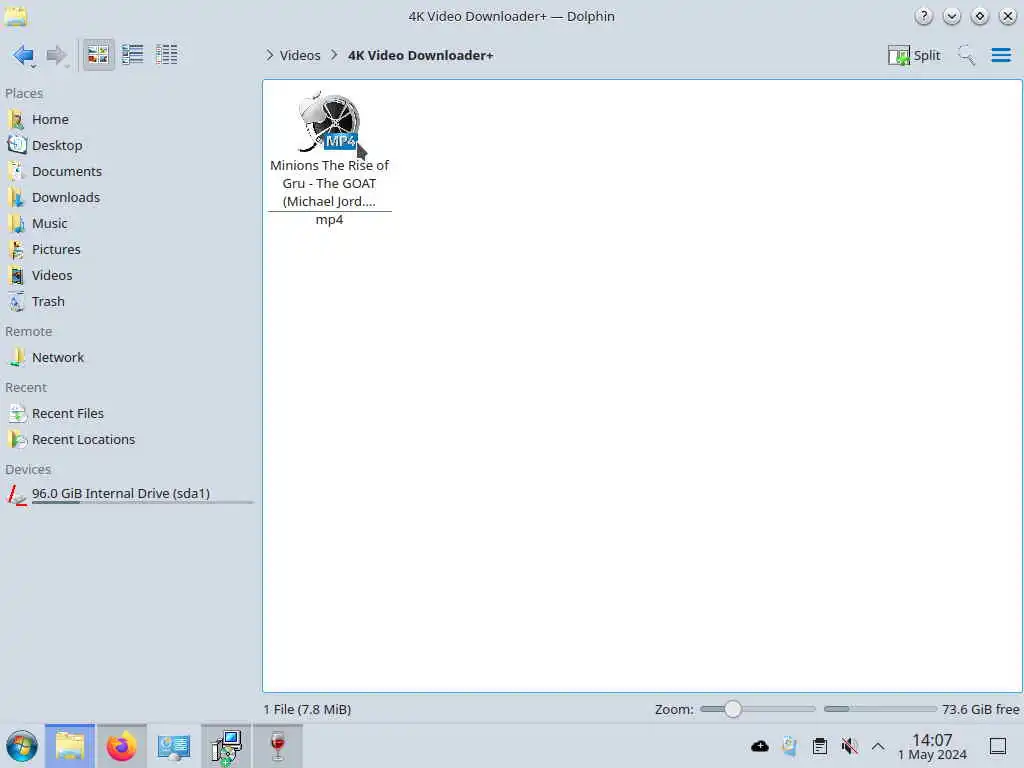The height and width of the screenshot is (768, 1024).
Task: Open Recent Files entry
Action: click(x=67, y=414)
